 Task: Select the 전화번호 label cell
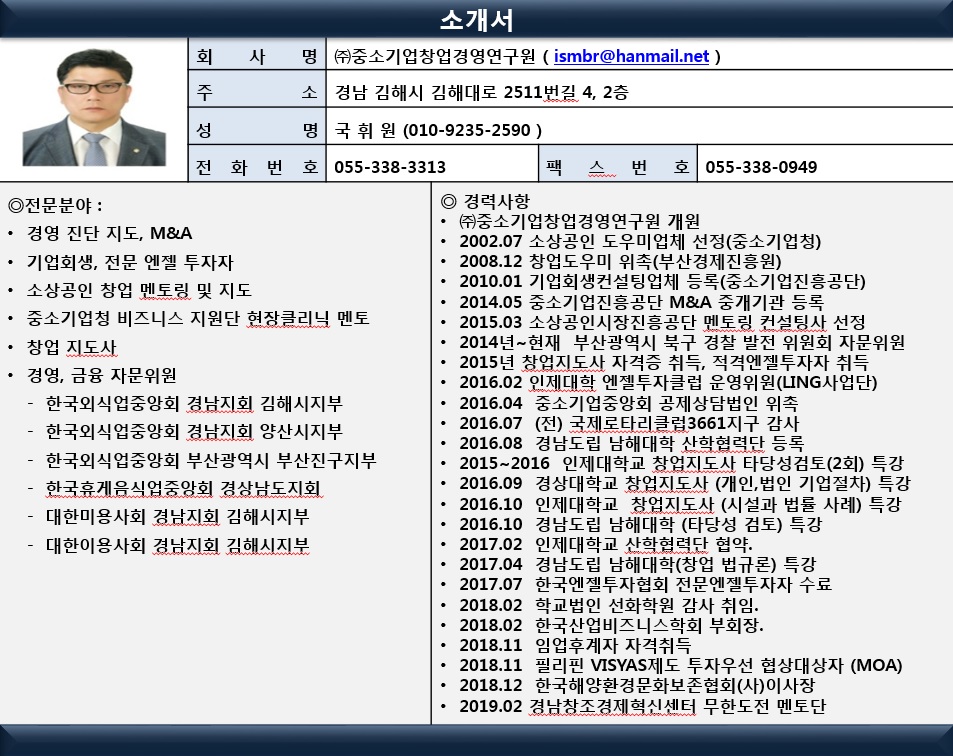257,163
